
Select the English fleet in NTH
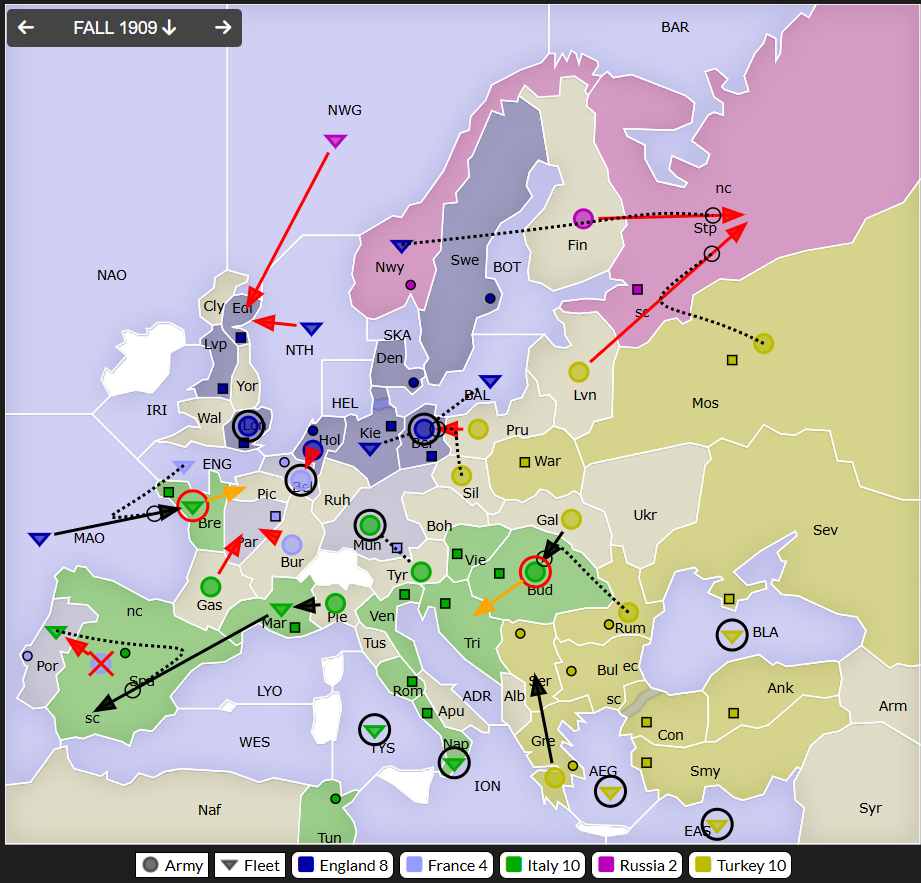[311, 328]
